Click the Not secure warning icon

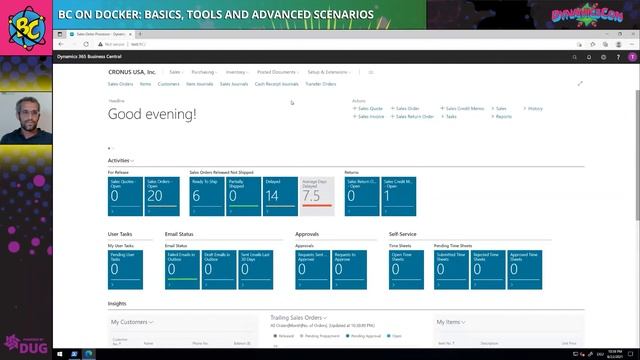[100, 44]
